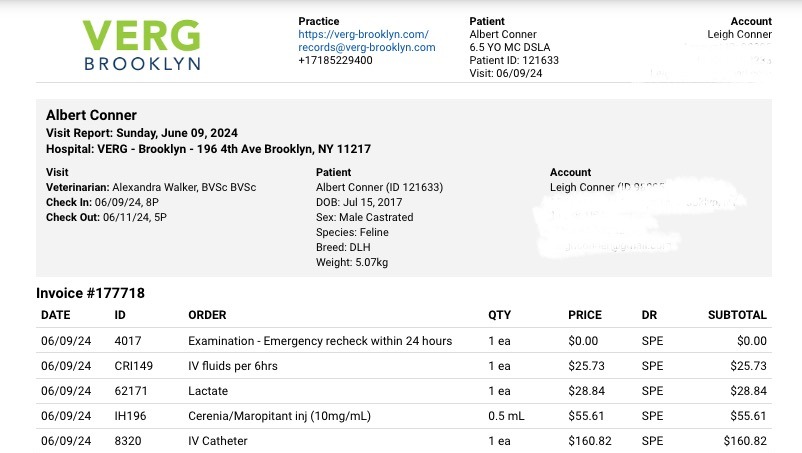
Task: Click the Albert Conner report title
Action: [x=92, y=115]
